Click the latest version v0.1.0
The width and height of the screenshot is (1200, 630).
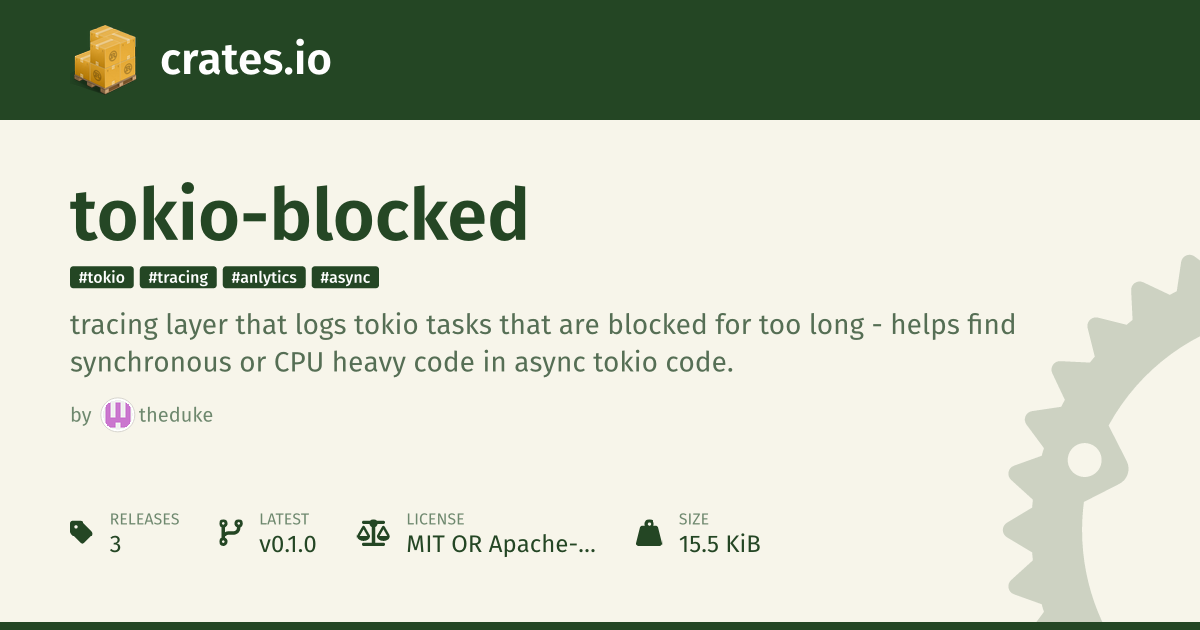[287, 545]
